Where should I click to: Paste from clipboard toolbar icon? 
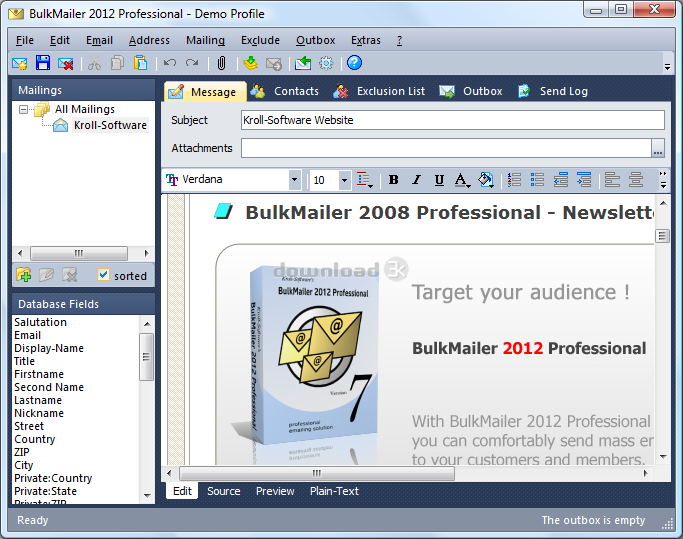tap(140, 64)
